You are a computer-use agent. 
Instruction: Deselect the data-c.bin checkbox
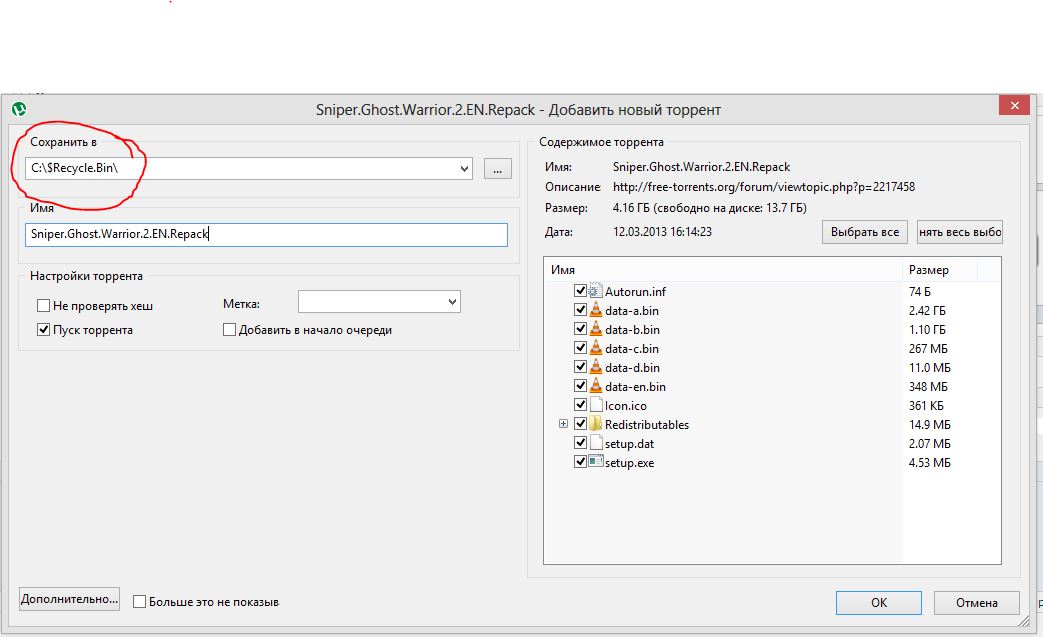coord(580,348)
